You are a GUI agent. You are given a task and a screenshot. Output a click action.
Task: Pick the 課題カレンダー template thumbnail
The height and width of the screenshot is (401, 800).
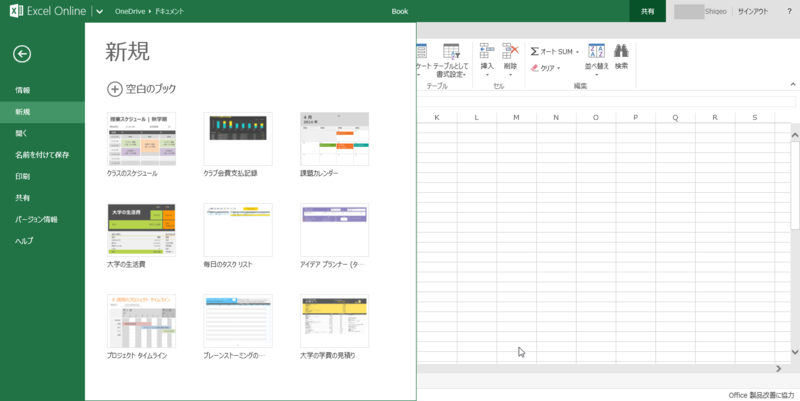(x=334, y=139)
